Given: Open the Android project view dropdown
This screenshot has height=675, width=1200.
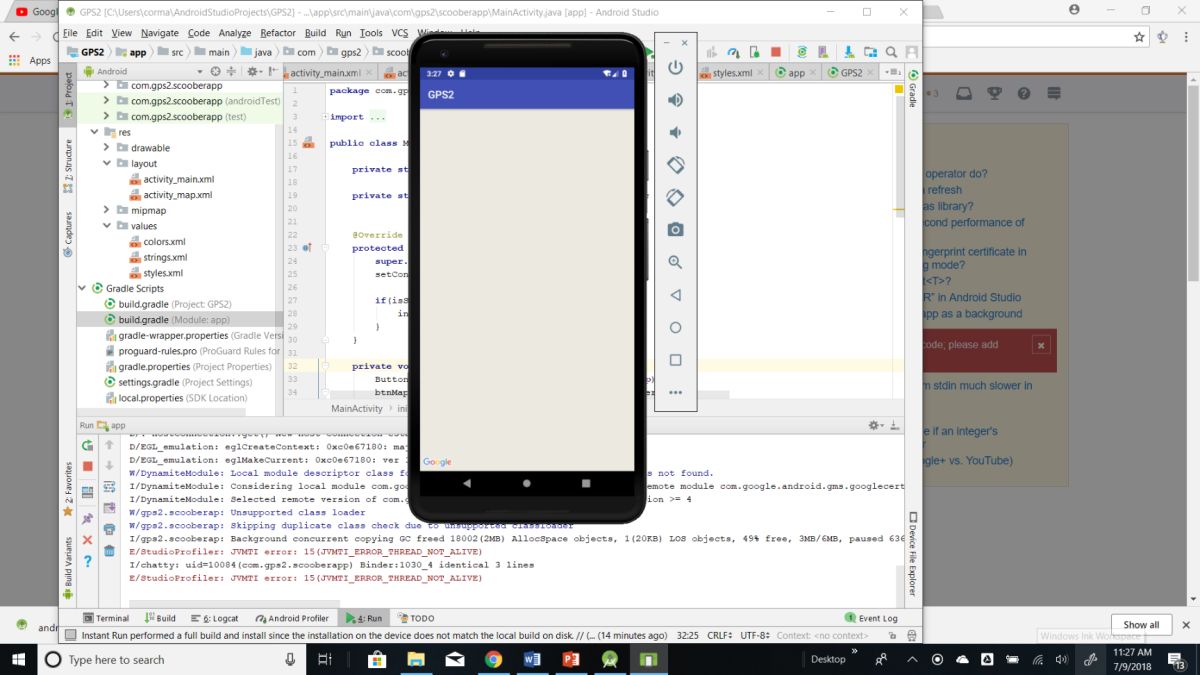Looking at the screenshot, I should tap(113, 72).
